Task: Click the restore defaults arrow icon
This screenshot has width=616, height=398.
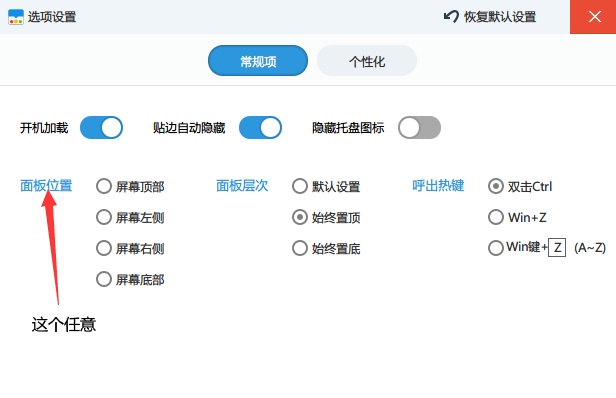Action: [x=451, y=17]
